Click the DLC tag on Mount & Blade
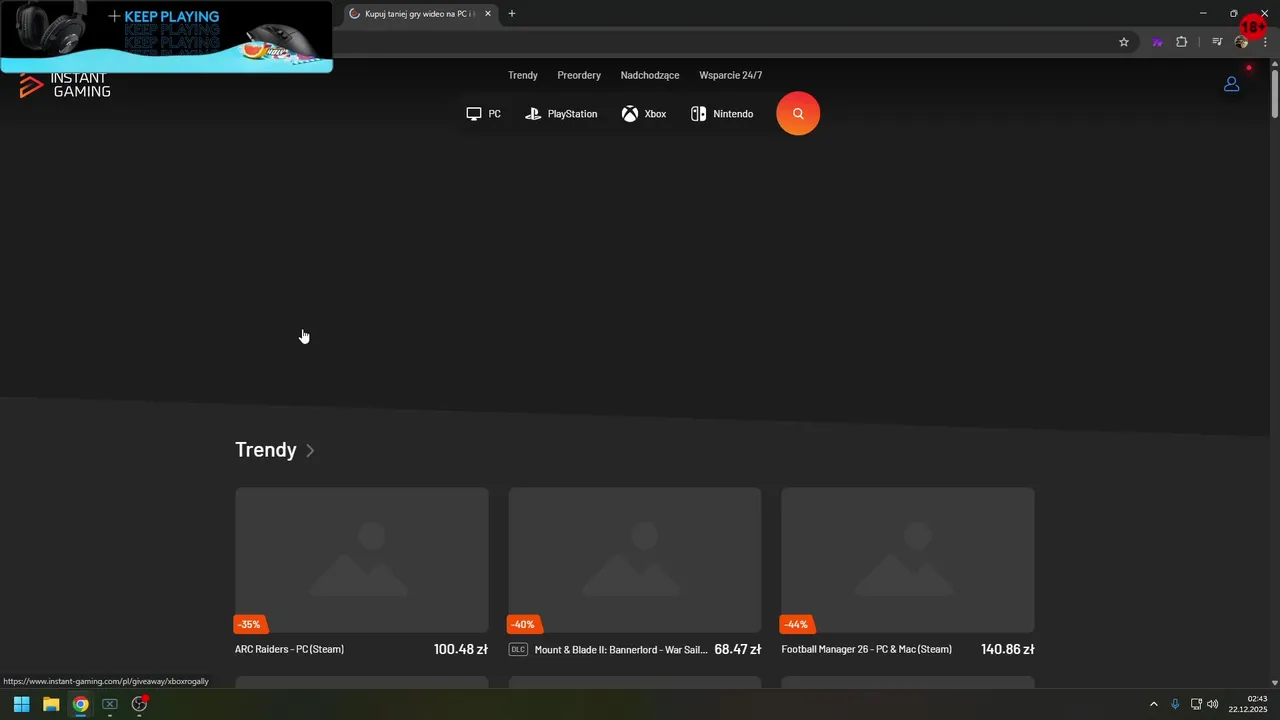Screen dimensions: 1280x720 [x=518, y=649]
